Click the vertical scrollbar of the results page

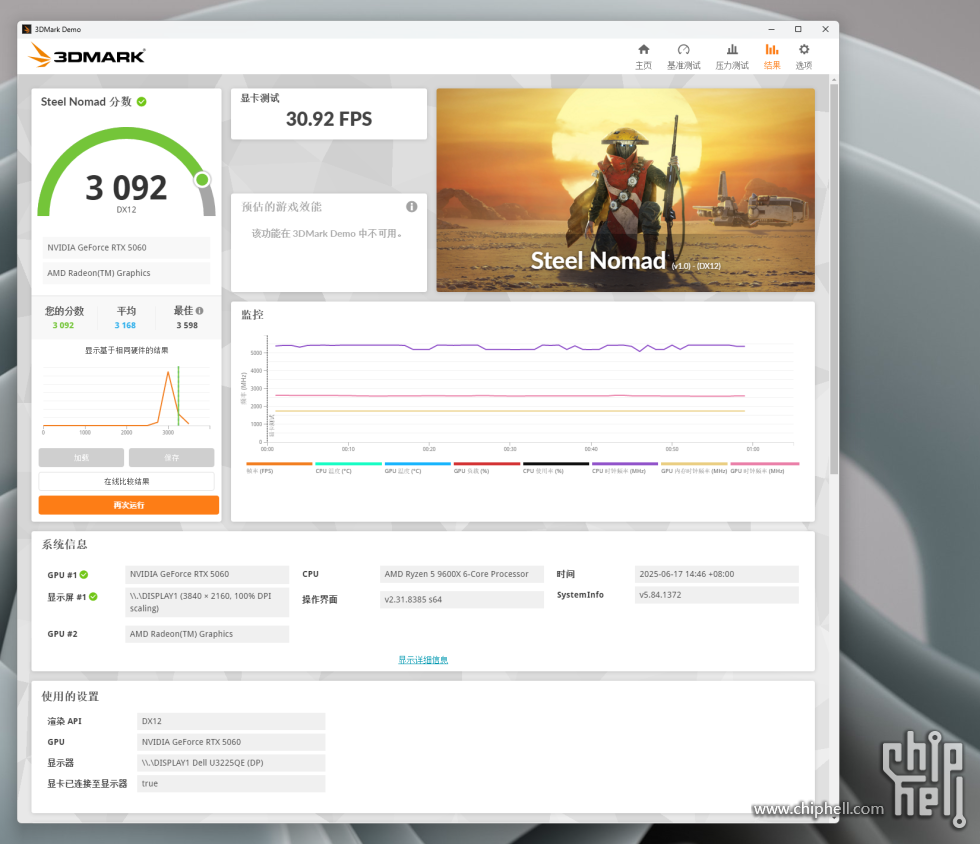pos(834,278)
